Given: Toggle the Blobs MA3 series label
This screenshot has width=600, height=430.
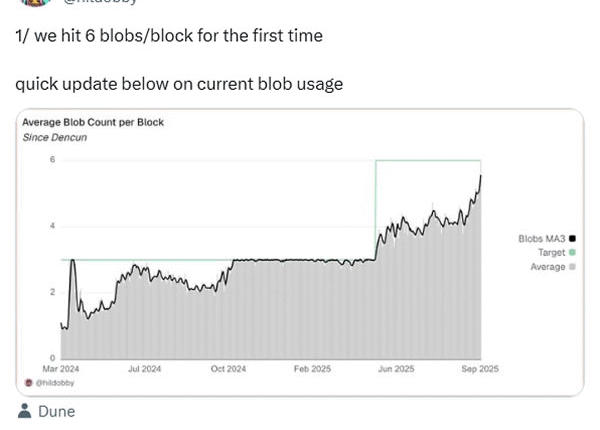Looking at the screenshot, I should tap(542, 239).
